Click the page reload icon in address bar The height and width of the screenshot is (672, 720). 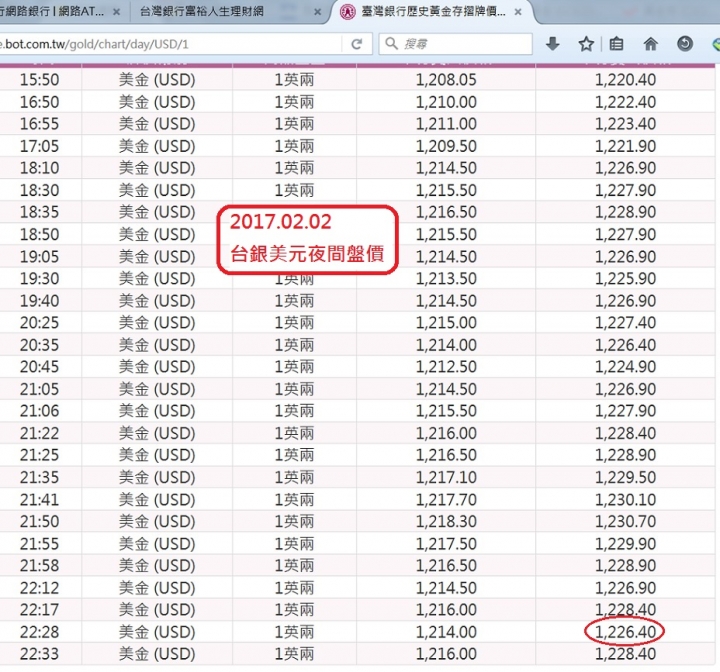click(x=356, y=44)
